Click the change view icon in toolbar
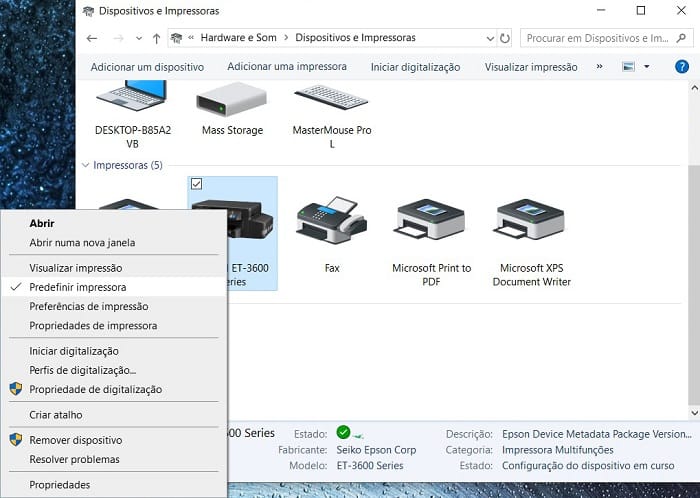The image size is (700, 498). 629,67
